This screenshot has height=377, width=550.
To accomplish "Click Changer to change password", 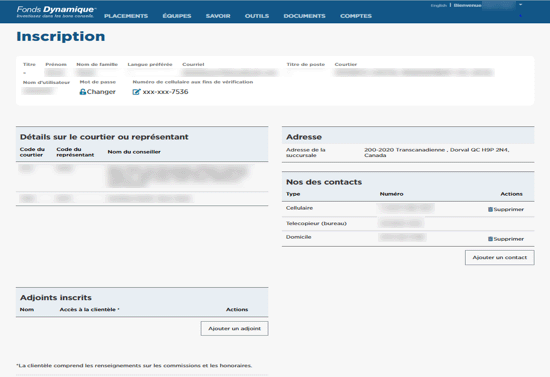I will (x=101, y=92).
